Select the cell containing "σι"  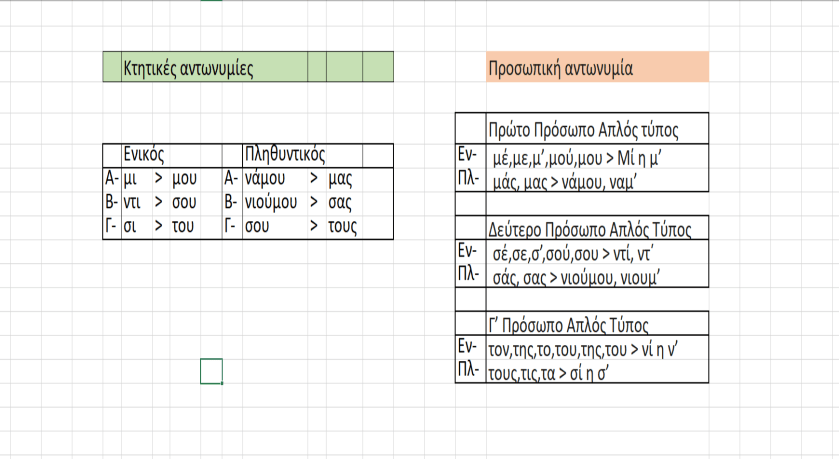[130, 227]
